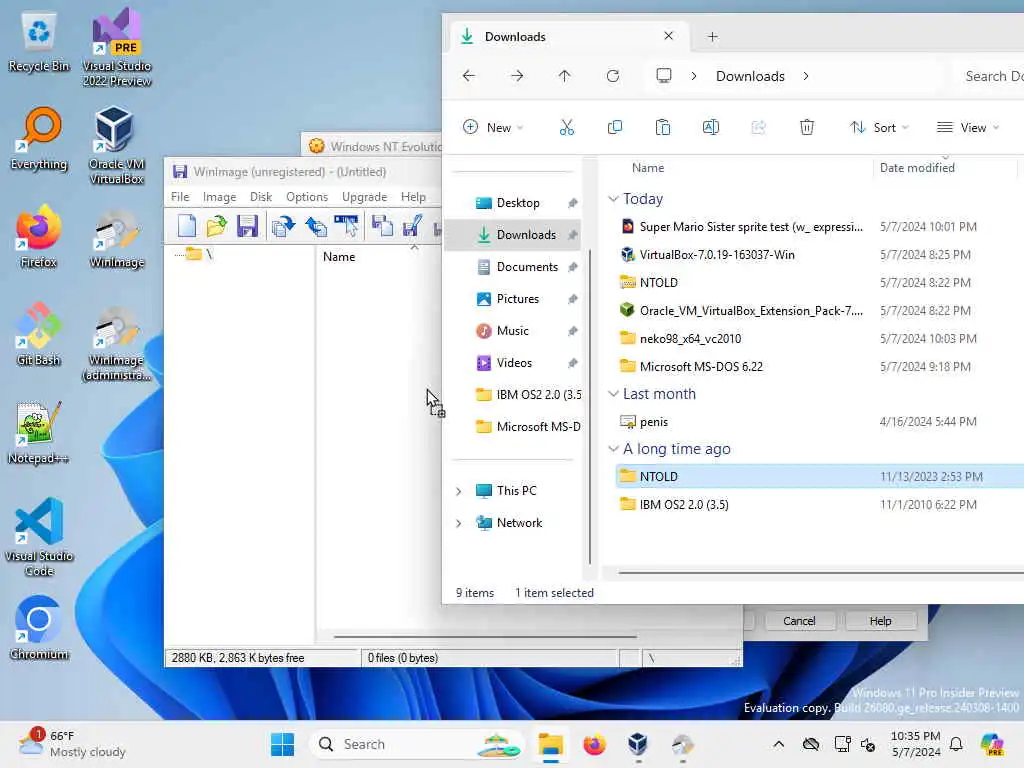Collapse the Today group
This screenshot has height=768, width=1024.
pos(613,199)
